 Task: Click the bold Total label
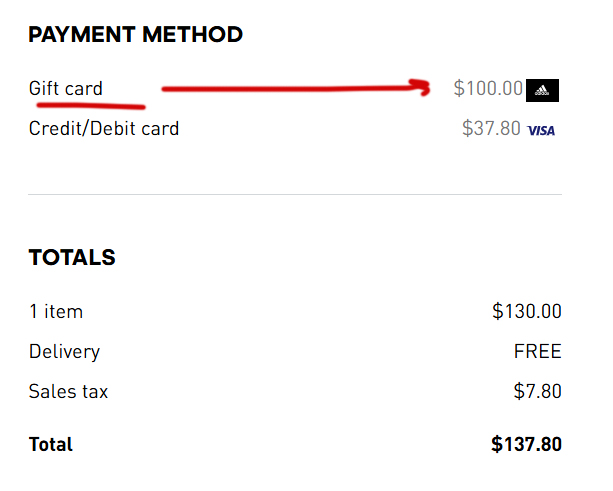click(x=51, y=444)
